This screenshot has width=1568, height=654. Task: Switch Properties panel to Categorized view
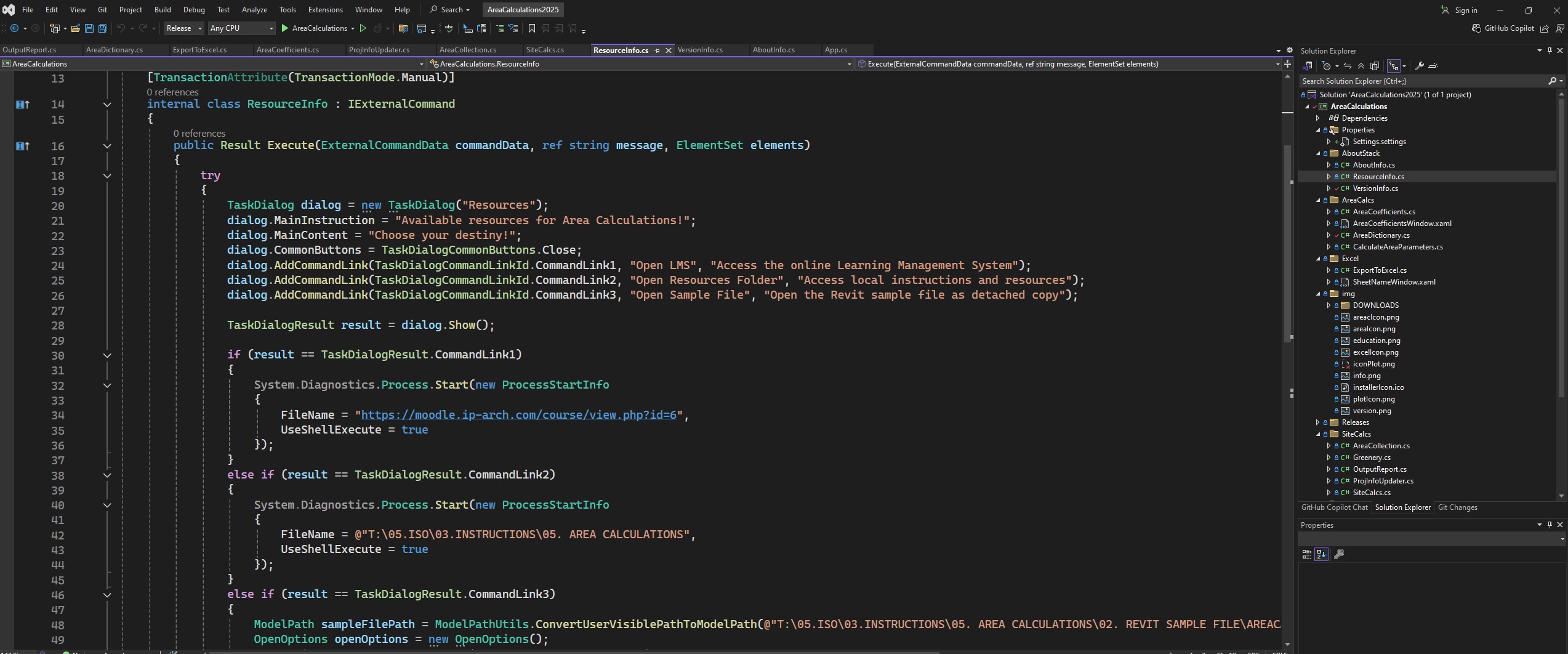coord(1306,554)
